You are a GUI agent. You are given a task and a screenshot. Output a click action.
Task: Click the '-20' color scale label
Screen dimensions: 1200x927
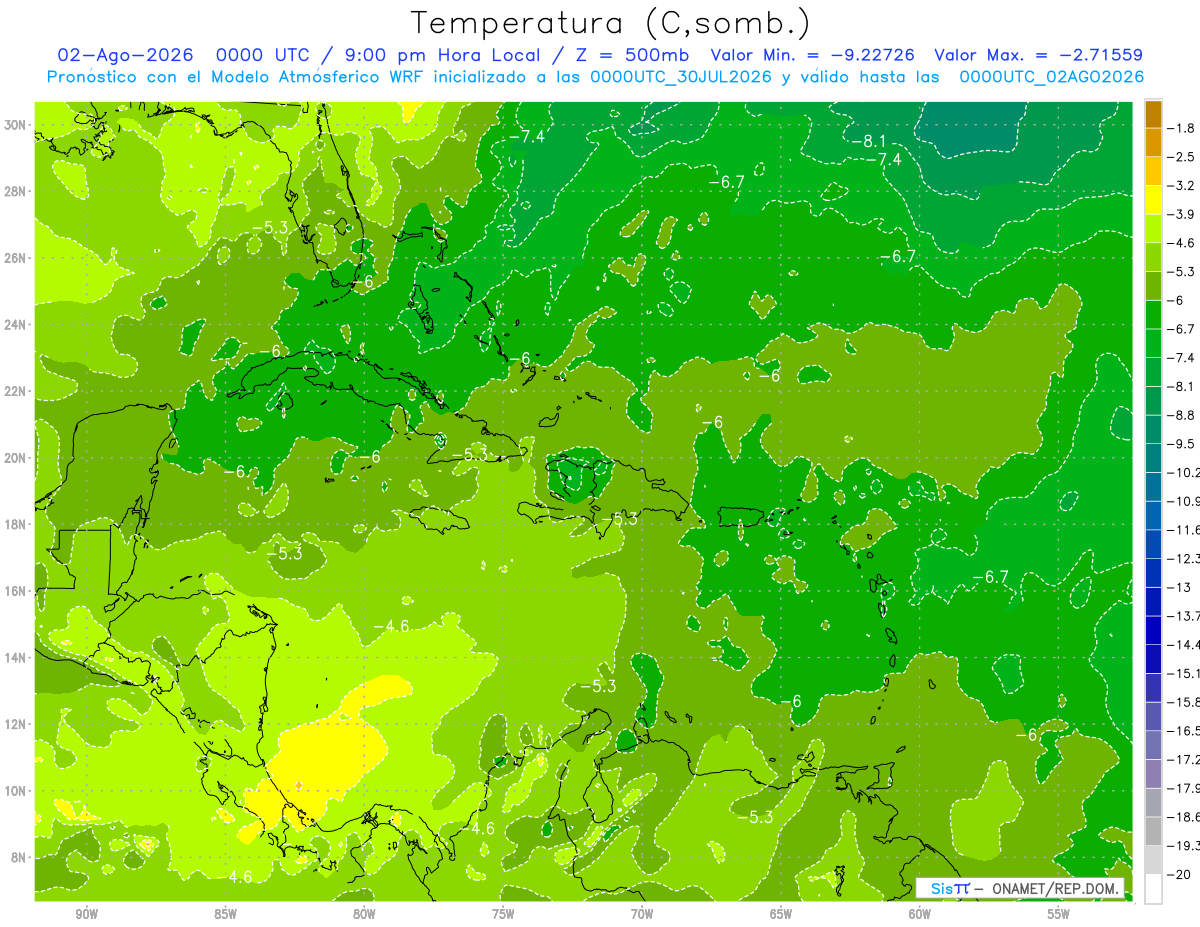click(1179, 874)
